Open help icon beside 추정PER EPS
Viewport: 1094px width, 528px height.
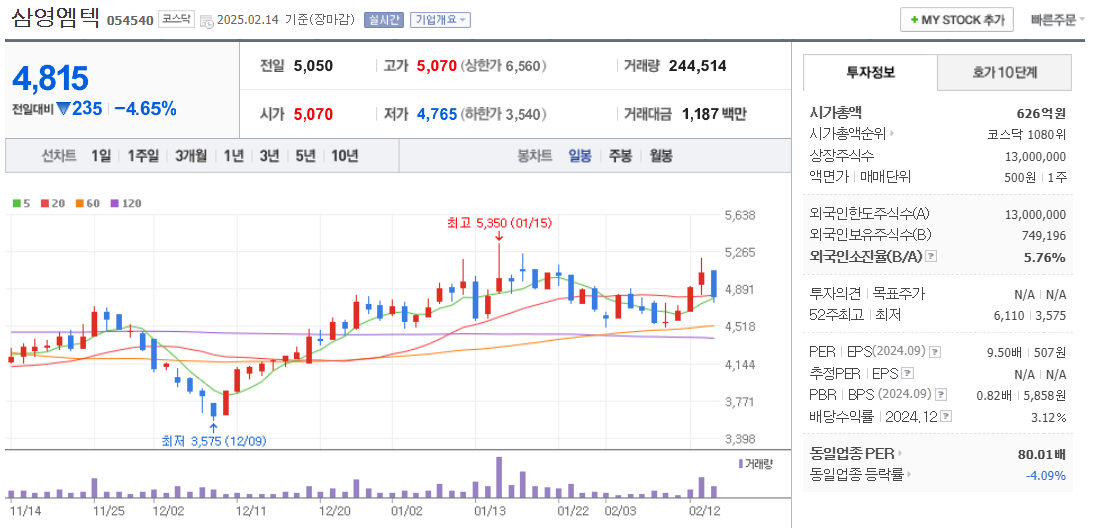908,373
